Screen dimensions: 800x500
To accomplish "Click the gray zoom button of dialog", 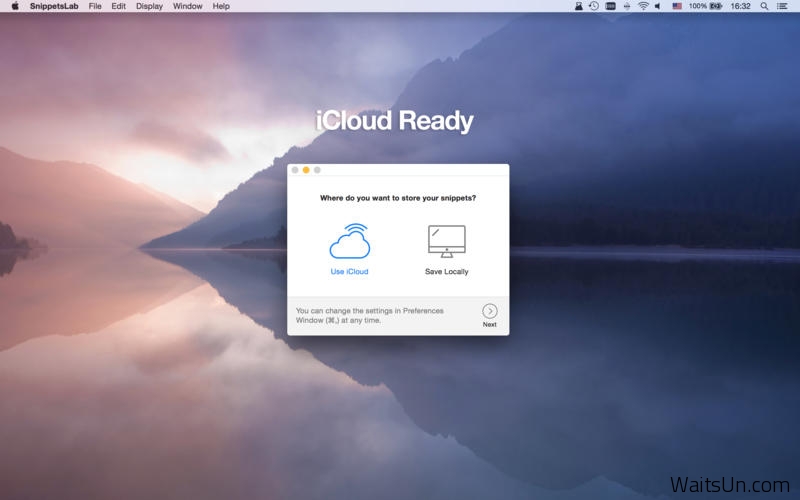I will [x=317, y=170].
